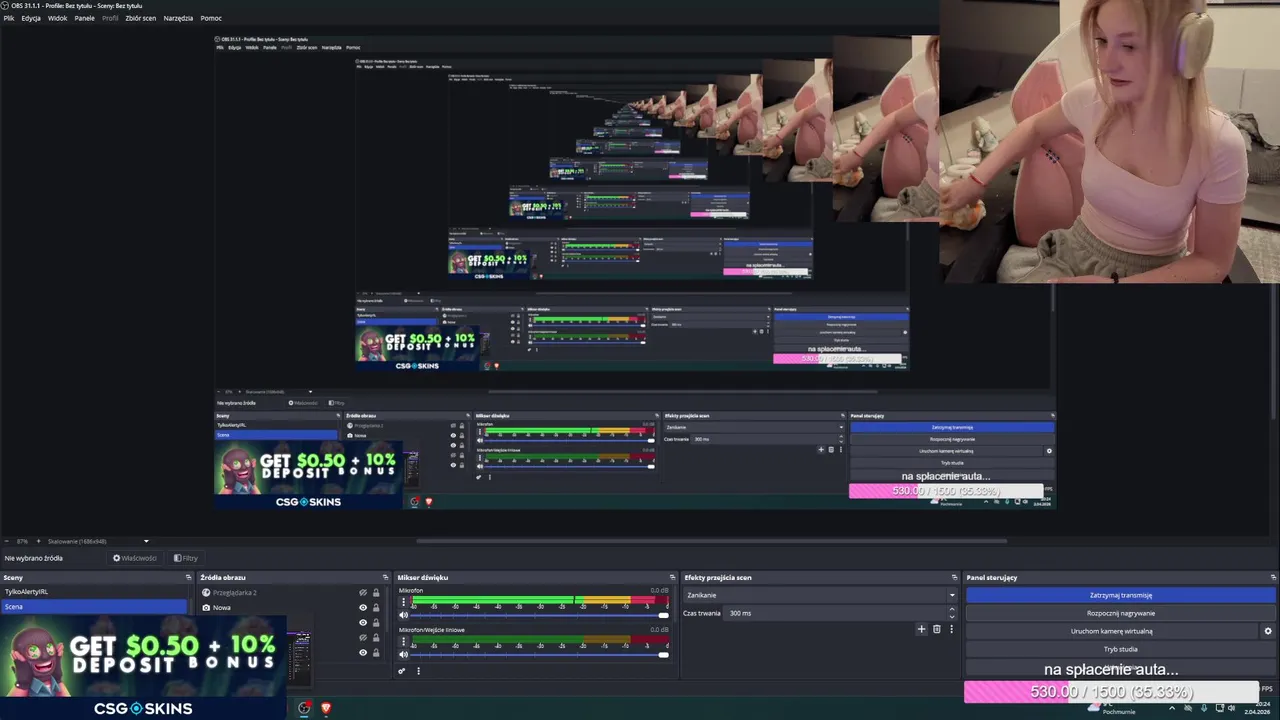This screenshot has width=1280, height=720.
Task: Open the Skalowanie preview scaling dropdown
Action: click(x=98, y=541)
